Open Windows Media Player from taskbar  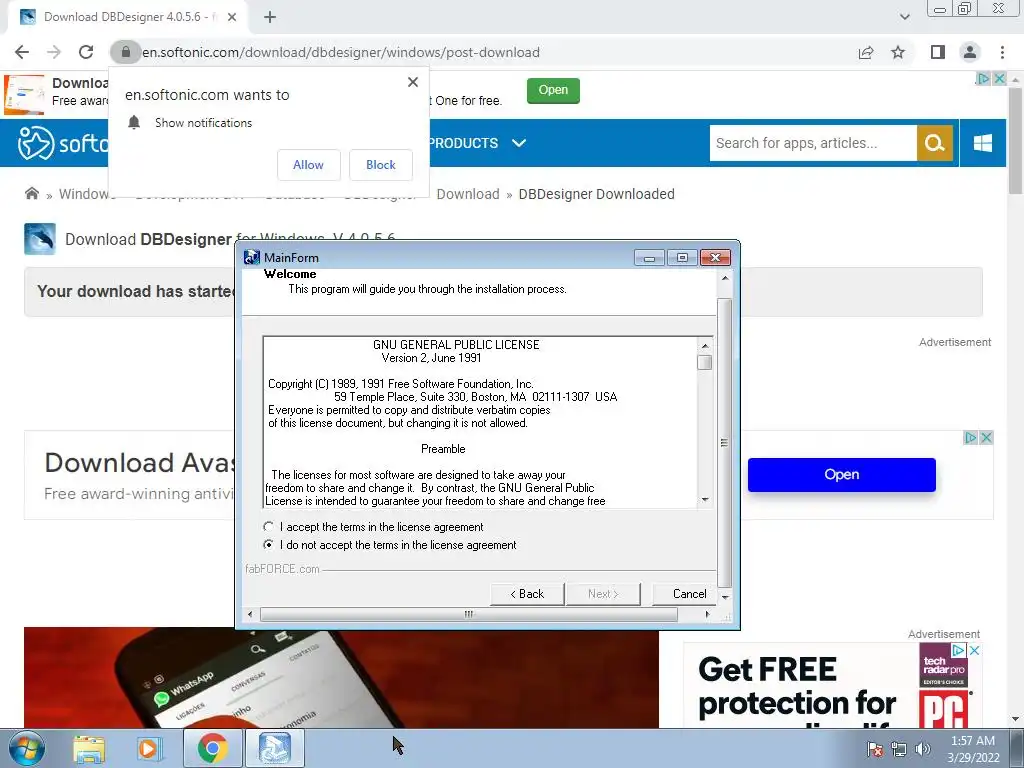click(149, 749)
